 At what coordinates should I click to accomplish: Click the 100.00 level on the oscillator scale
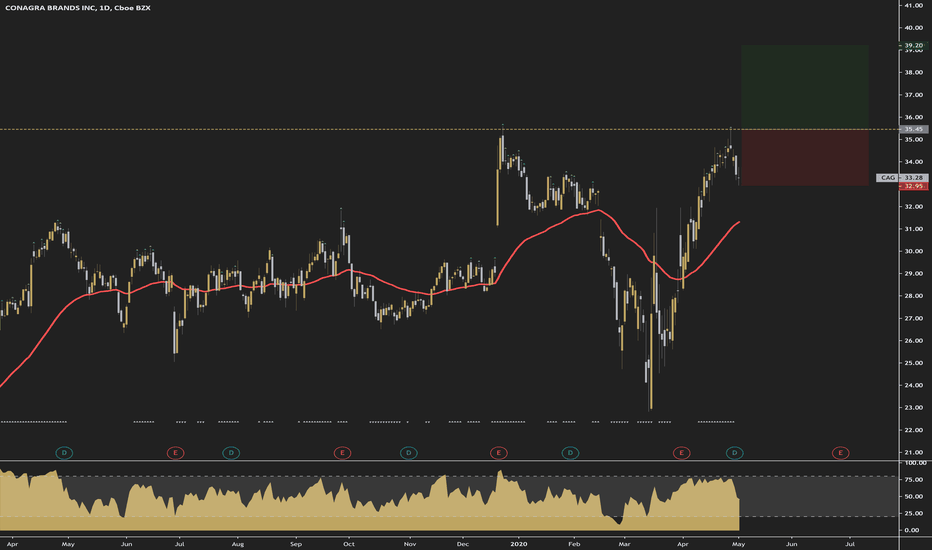915,463
